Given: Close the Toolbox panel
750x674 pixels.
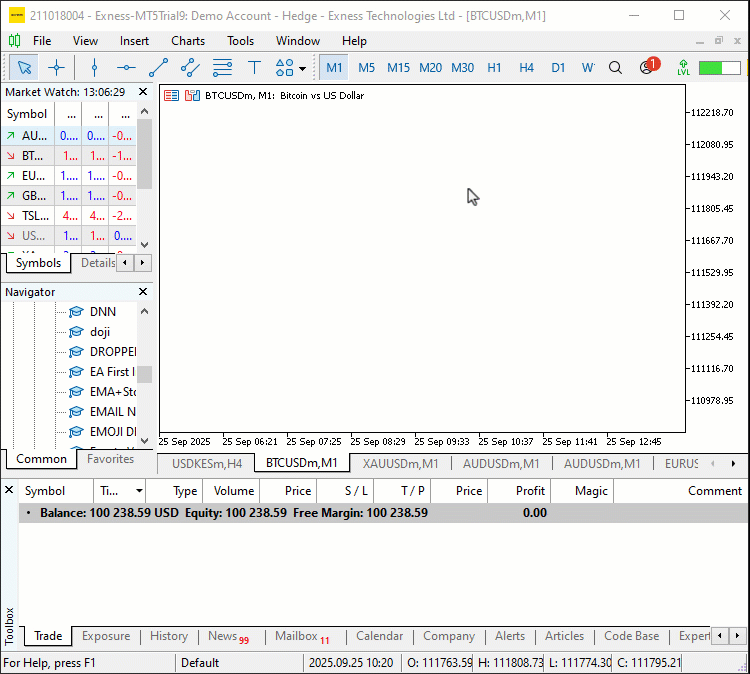Looking at the screenshot, I should pos(9,490).
